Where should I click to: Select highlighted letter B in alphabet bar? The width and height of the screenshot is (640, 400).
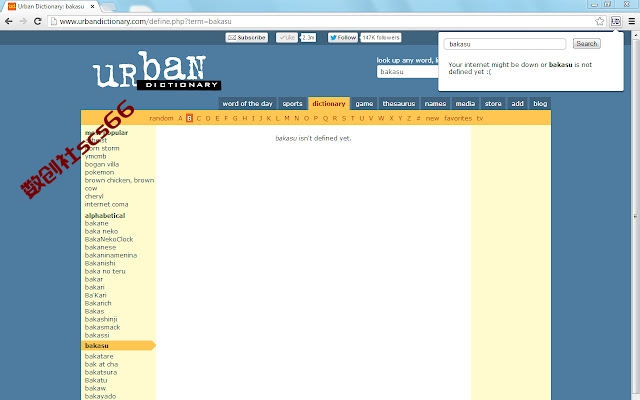pyautogui.click(x=189, y=118)
